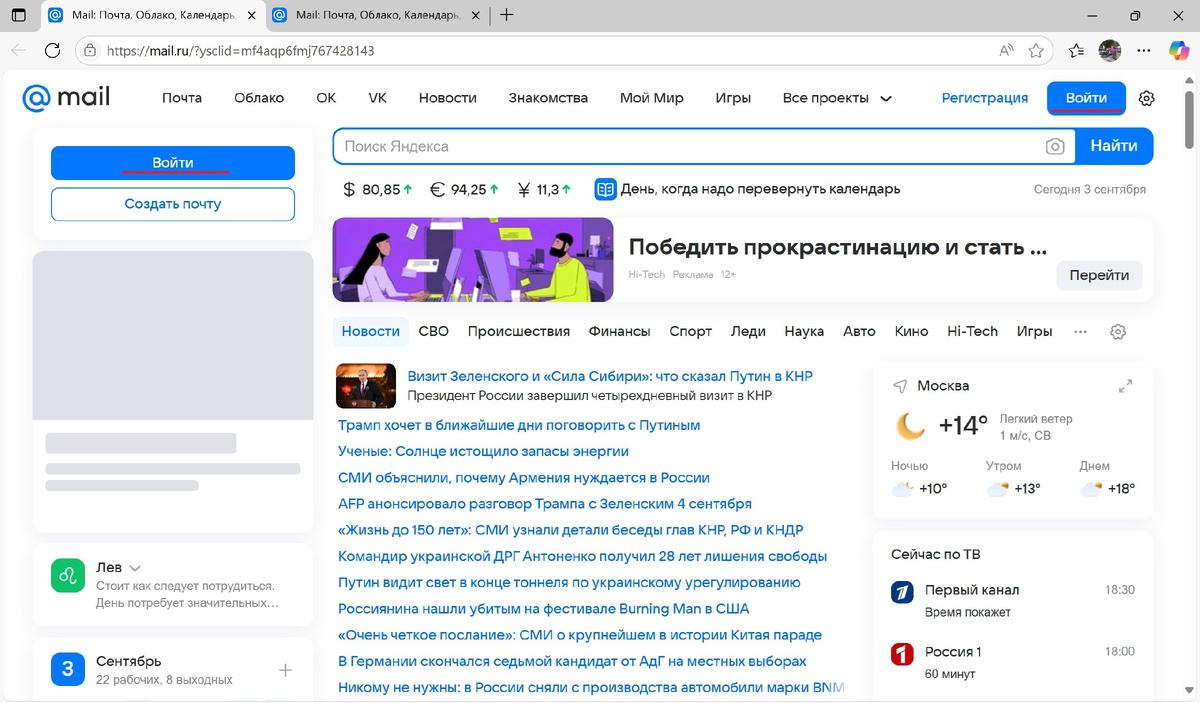This screenshot has width=1200, height=703.
Task: Select the Первый канал channel icon
Action: [x=901, y=592]
